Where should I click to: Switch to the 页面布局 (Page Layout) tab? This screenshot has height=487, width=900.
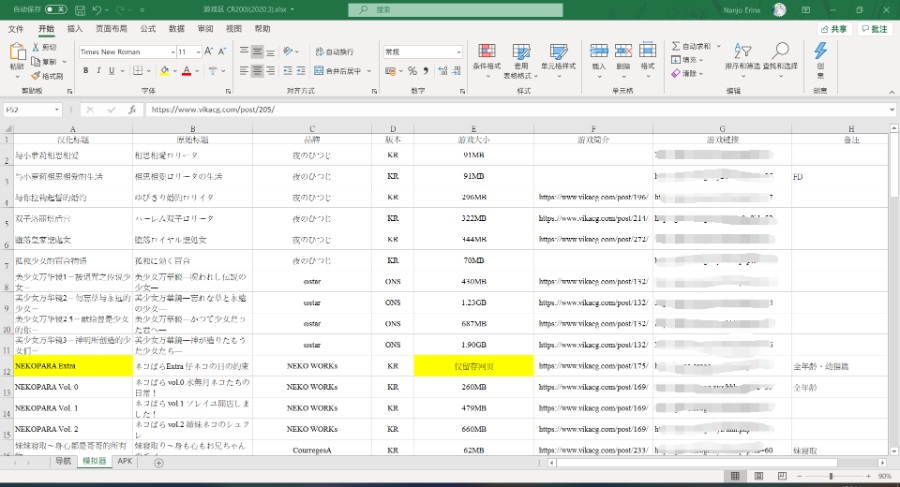111,29
